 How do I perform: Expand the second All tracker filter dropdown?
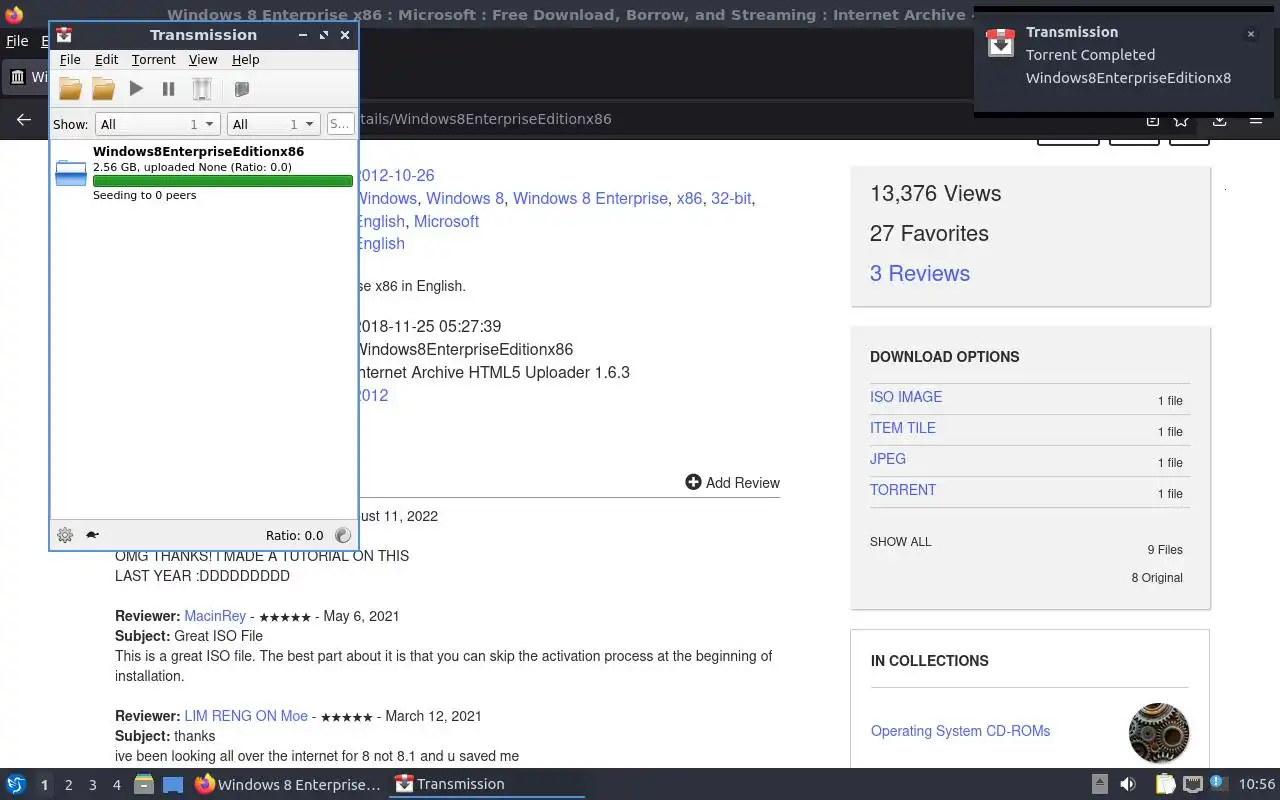273,124
